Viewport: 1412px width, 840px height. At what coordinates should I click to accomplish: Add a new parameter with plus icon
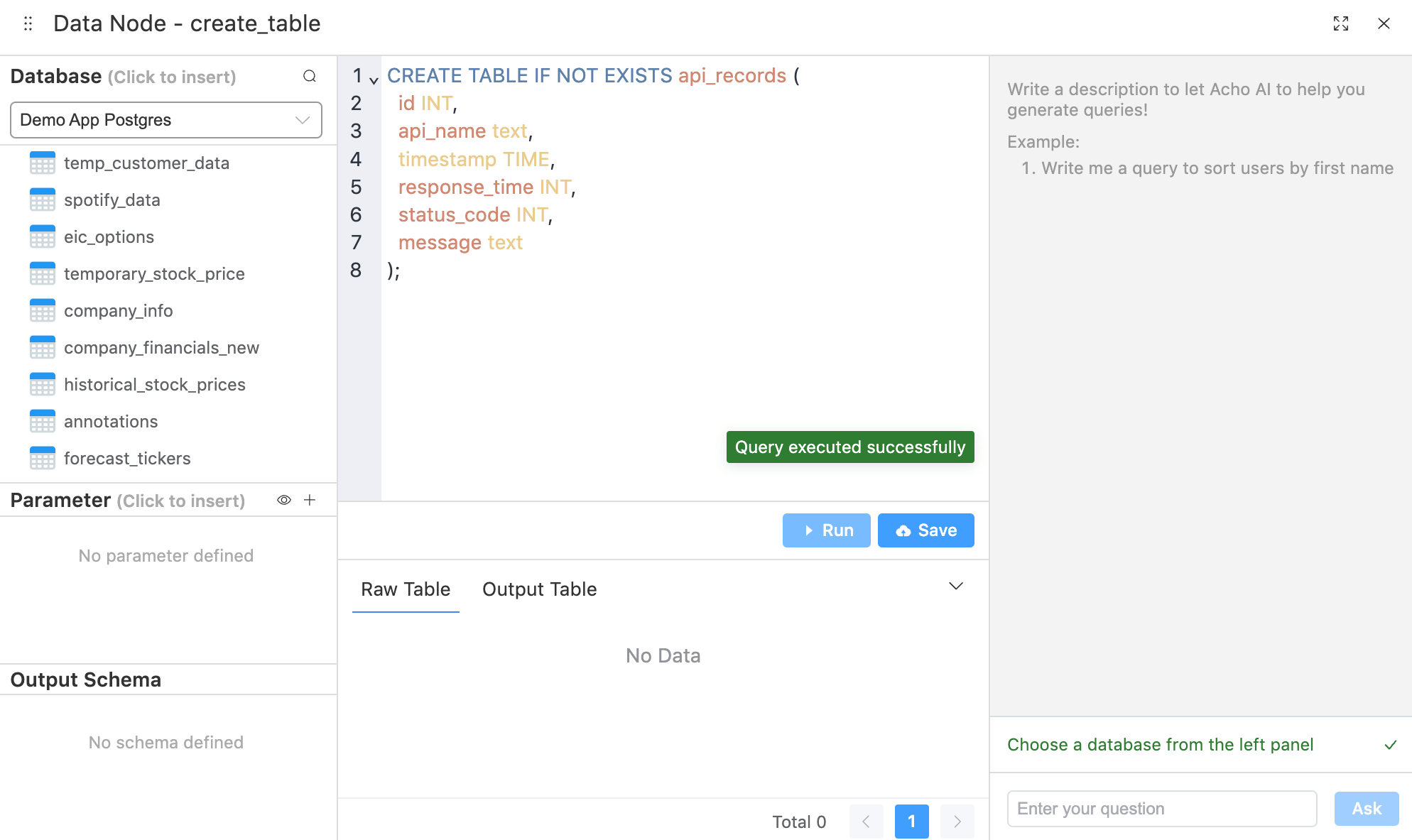click(x=310, y=500)
